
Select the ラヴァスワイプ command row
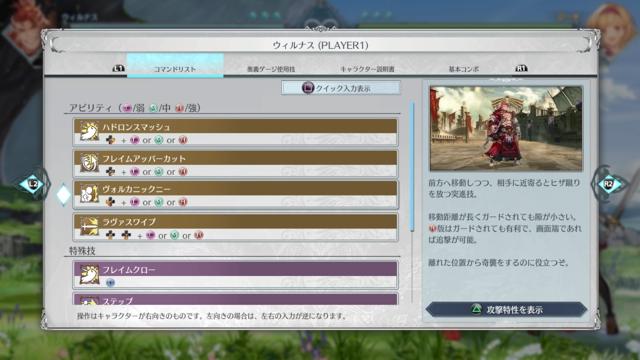click(x=235, y=227)
